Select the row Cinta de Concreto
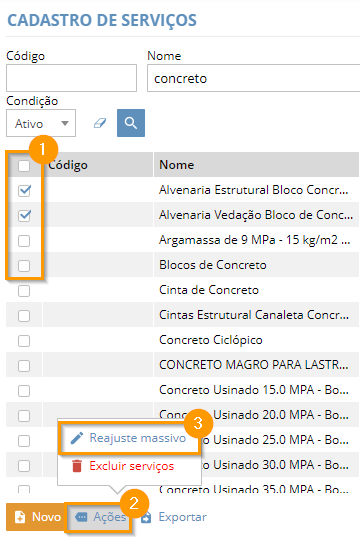Screen dimensions: 360x537 click(182, 290)
